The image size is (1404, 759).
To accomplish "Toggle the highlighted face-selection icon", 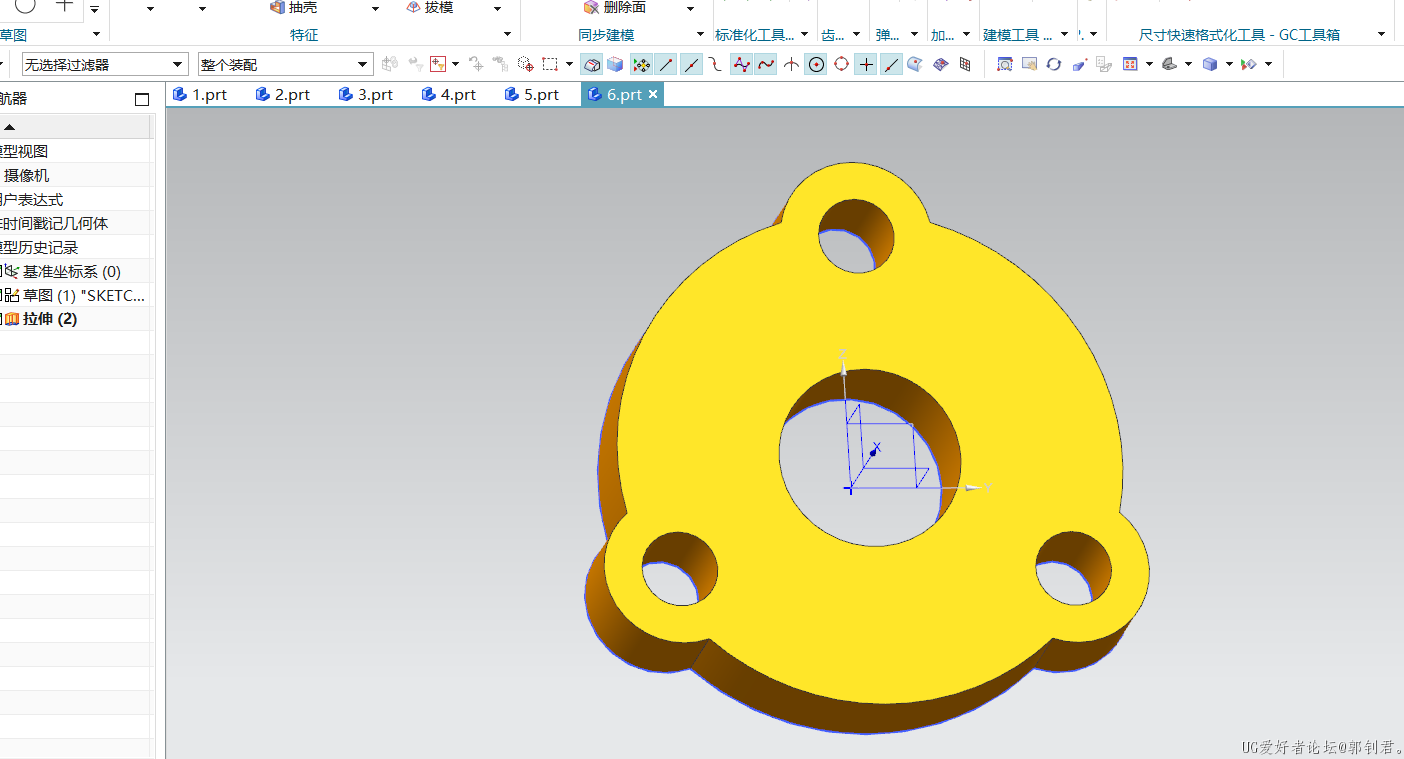I will pos(591,64).
